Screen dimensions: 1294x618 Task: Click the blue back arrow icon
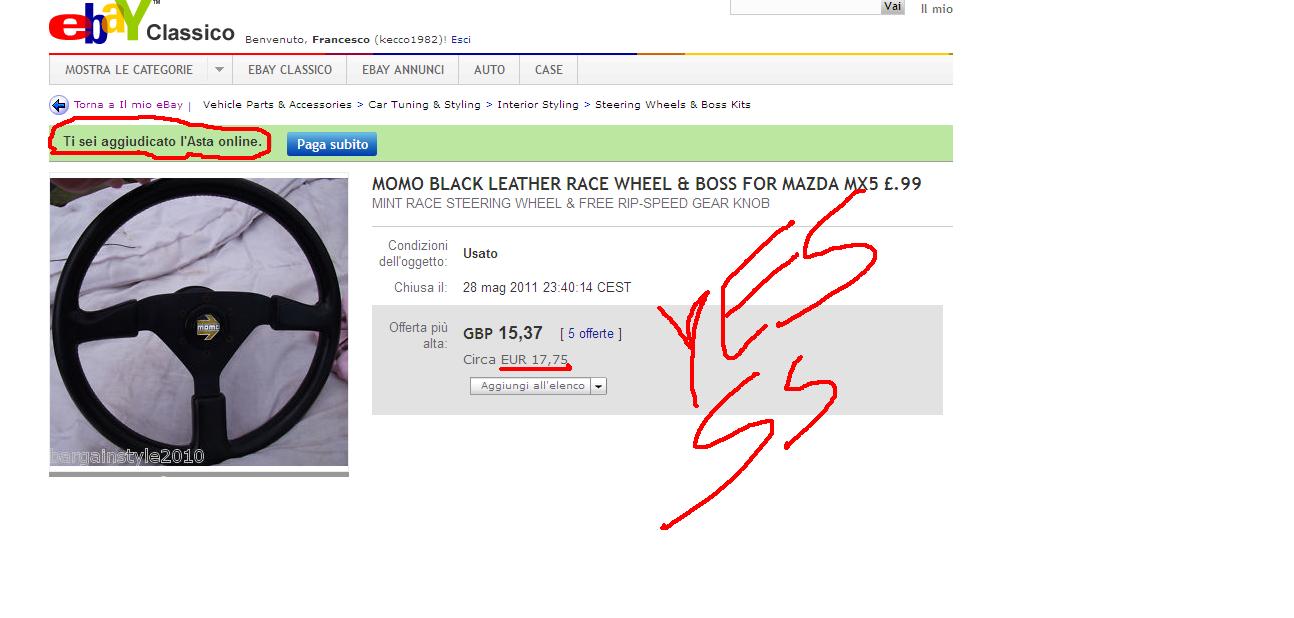(x=59, y=105)
